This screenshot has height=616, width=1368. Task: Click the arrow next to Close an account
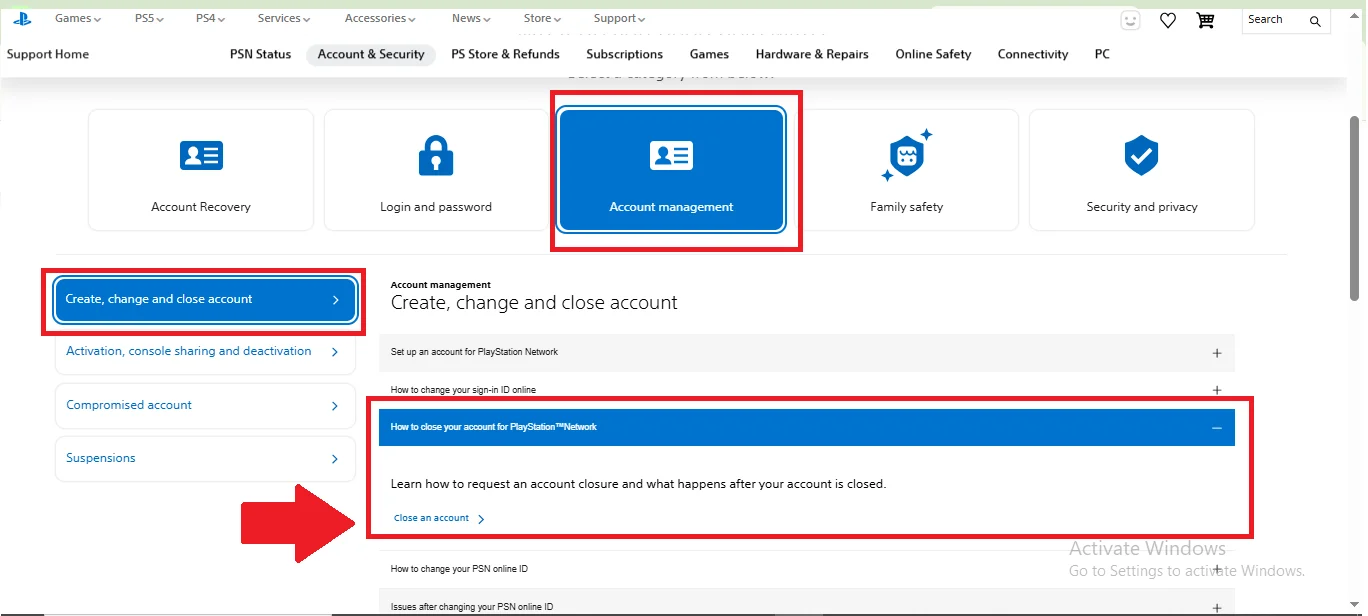[482, 519]
